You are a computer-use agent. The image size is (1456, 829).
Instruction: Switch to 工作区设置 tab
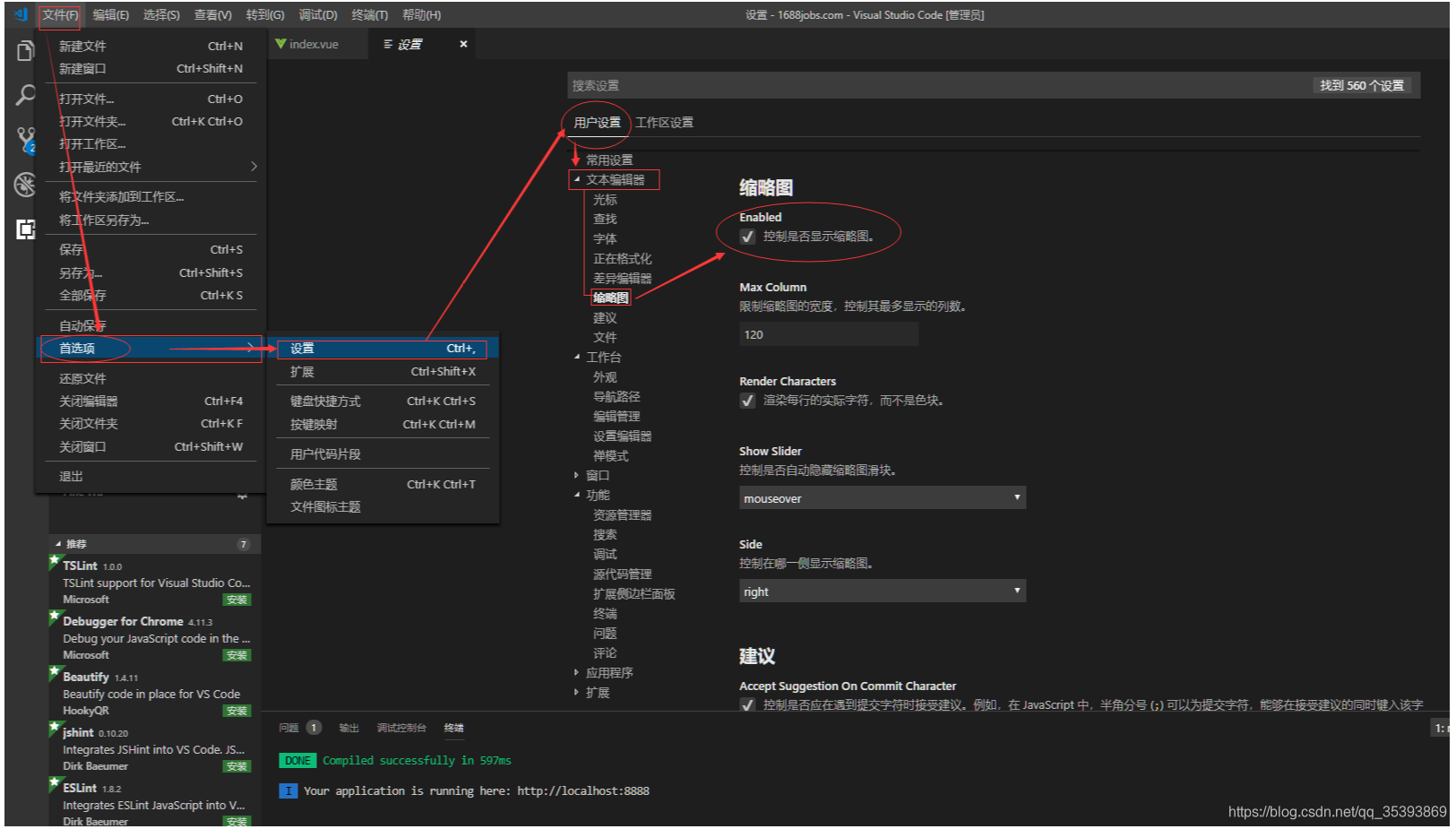(664, 122)
